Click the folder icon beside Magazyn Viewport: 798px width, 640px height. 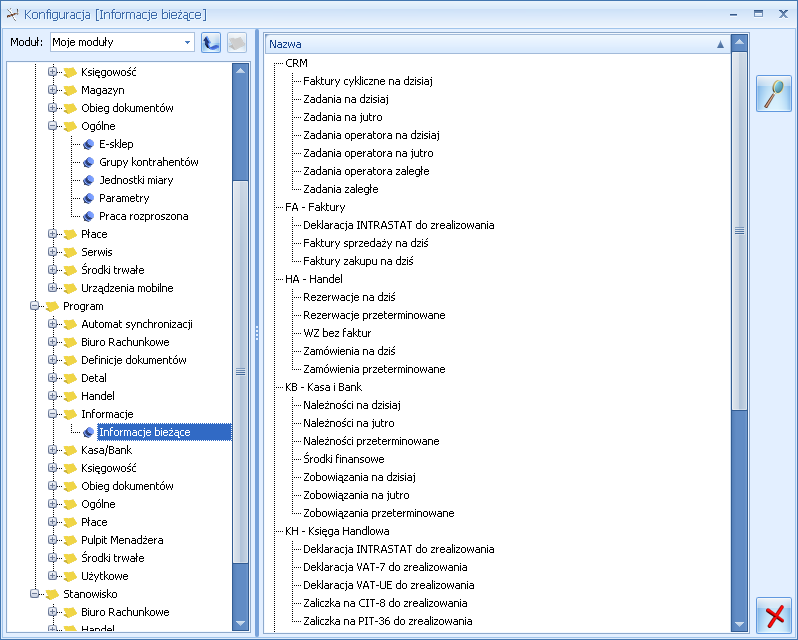coord(70,91)
